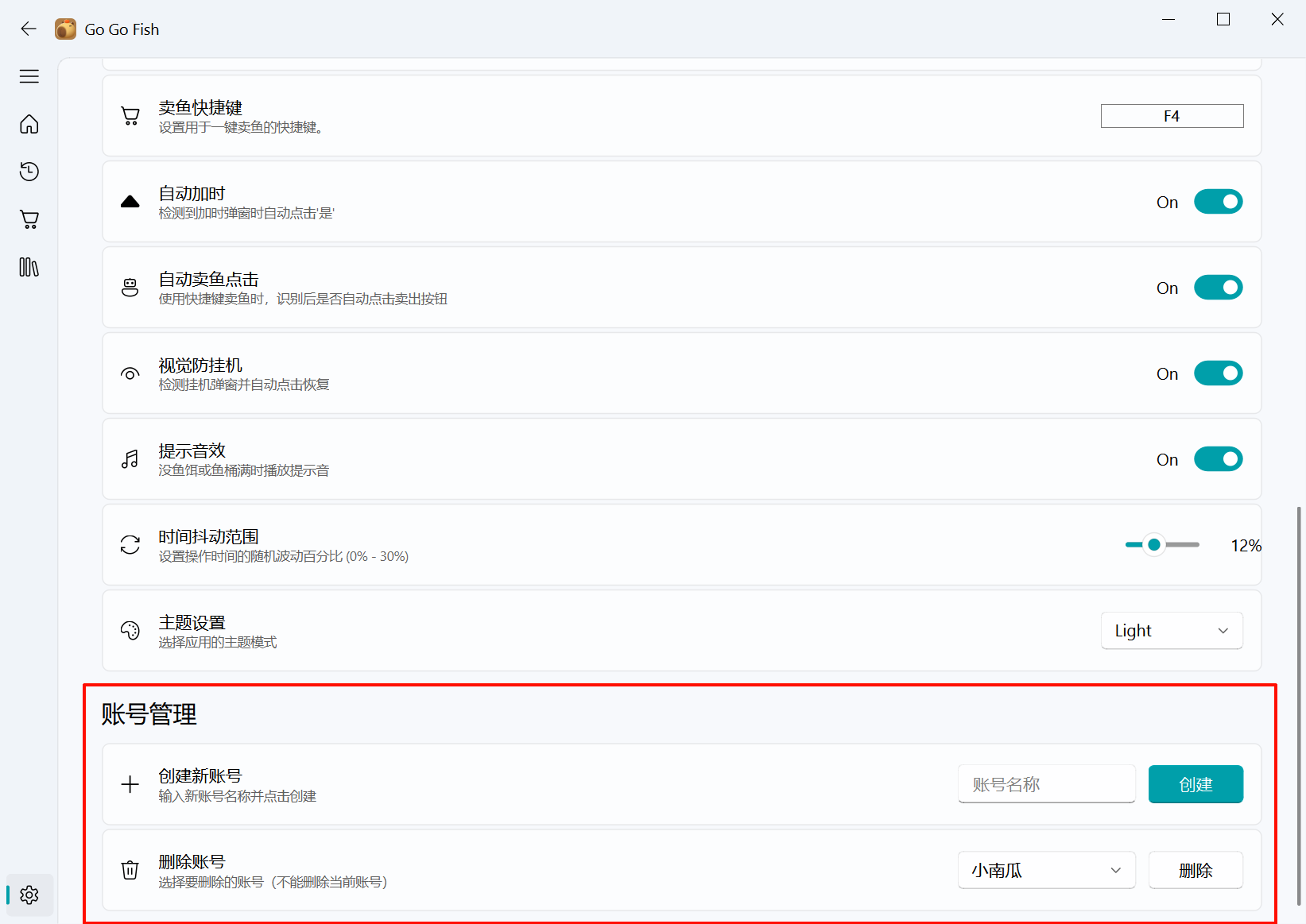Viewport: 1306px width, 924px height.
Task: Click the 时间抖动范围 slider handle
Action: tap(1154, 545)
